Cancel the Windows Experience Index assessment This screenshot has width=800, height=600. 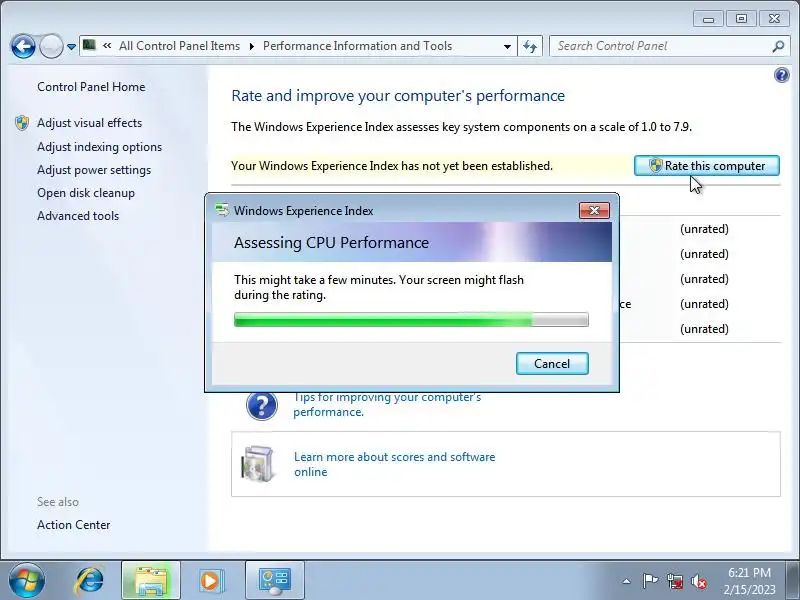point(552,363)
